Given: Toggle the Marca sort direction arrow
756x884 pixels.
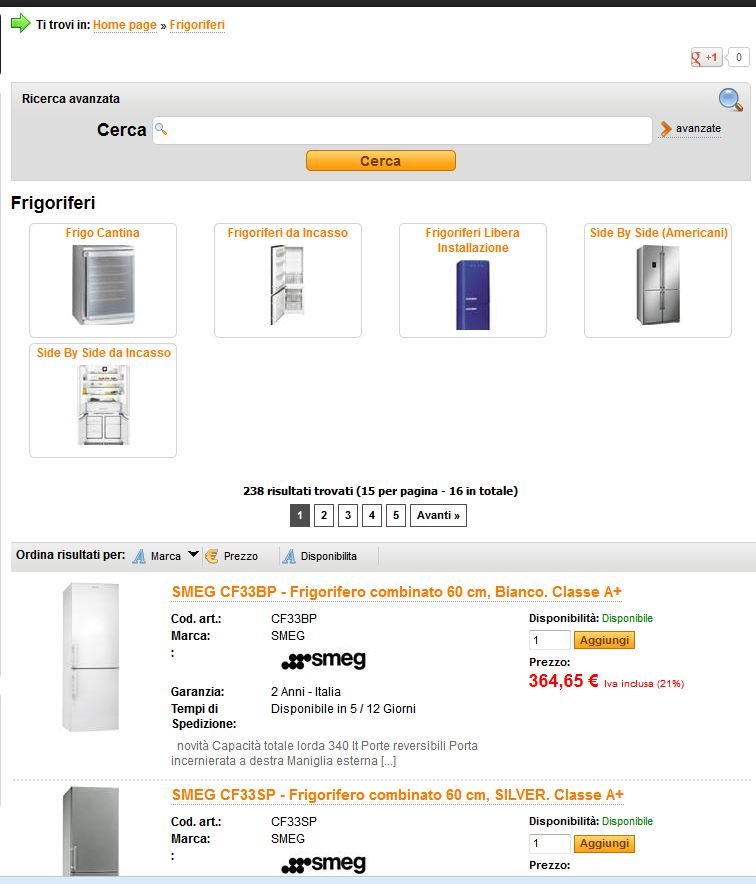Looking at the screenshot, I should click(193, 554).
